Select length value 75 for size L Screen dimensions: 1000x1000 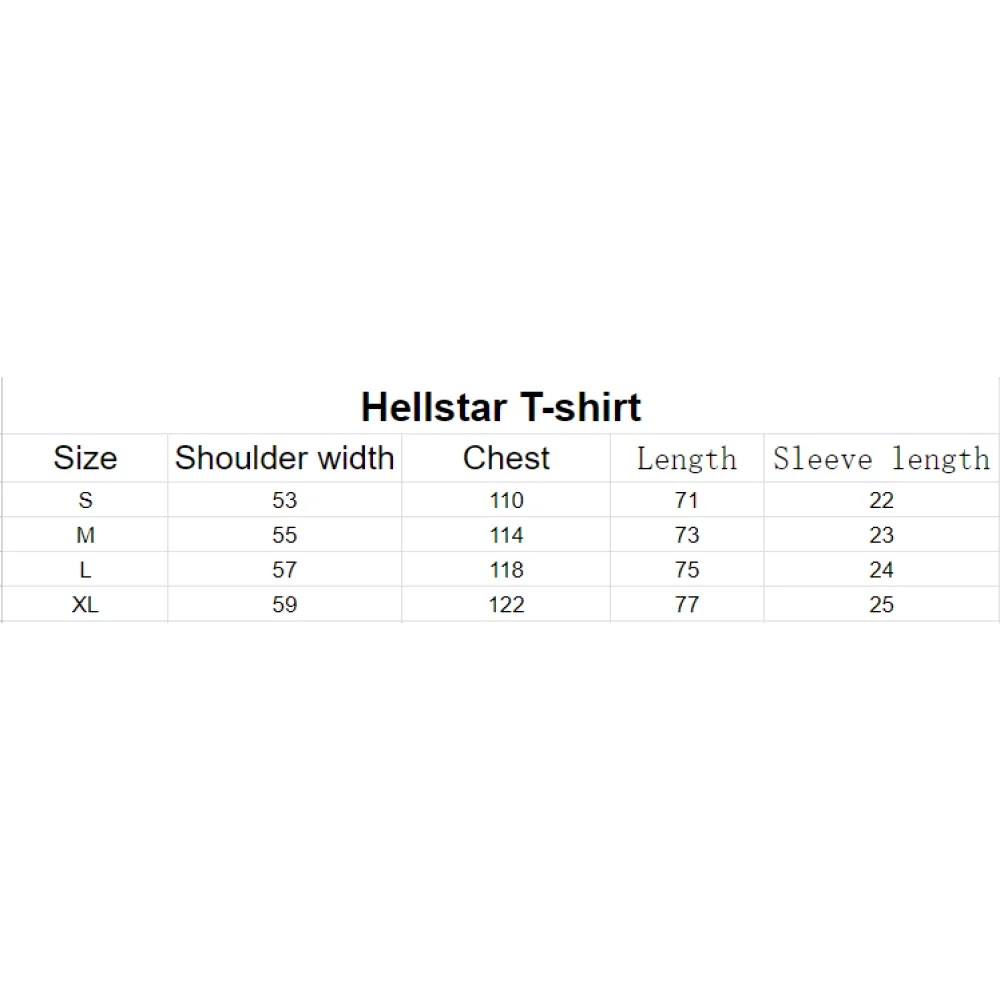tap(687, 570)
